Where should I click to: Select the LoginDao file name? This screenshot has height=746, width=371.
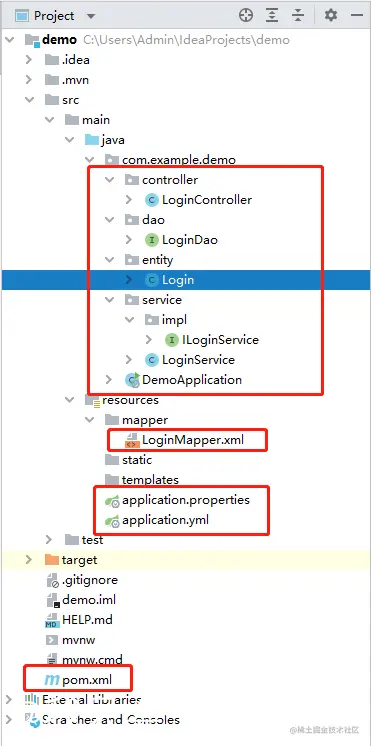tap(190, 240)
